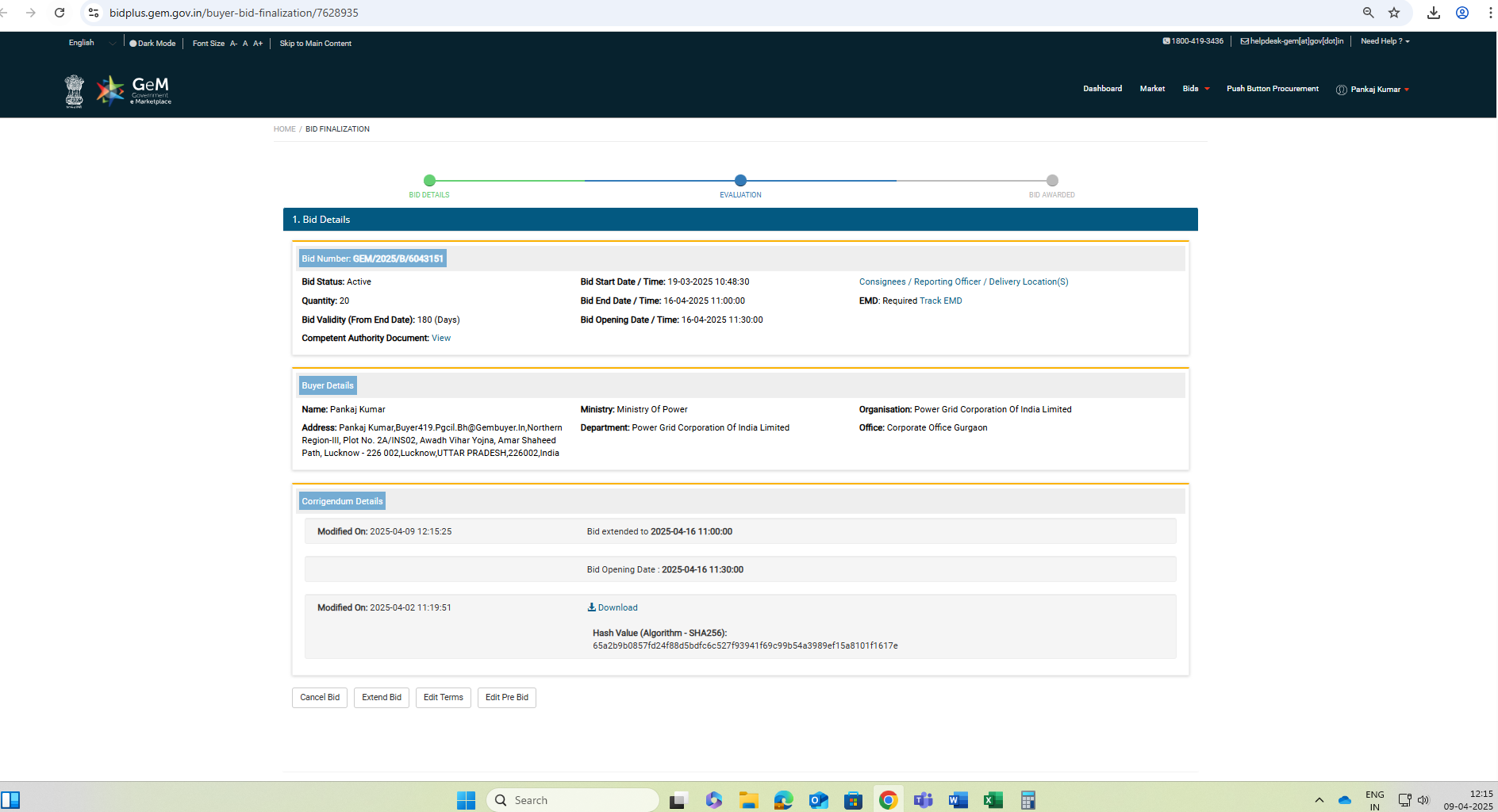This screenshot has width=1498, height=812.
Task: Click the national emblem logo
Action: pyautogui.click(x=75, y=90)
